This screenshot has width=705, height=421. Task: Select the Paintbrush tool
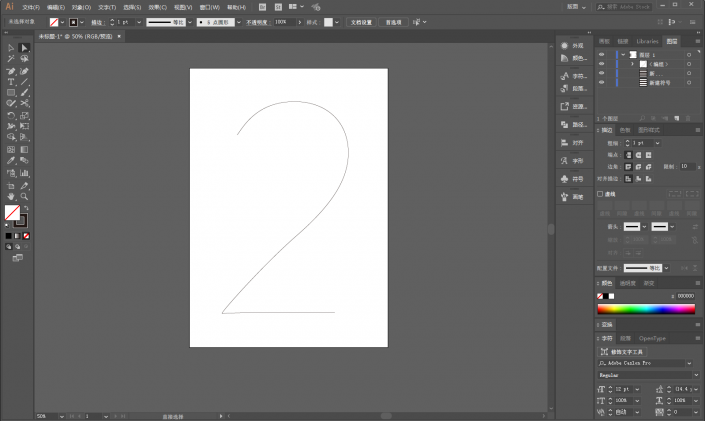tap(24, 93)
